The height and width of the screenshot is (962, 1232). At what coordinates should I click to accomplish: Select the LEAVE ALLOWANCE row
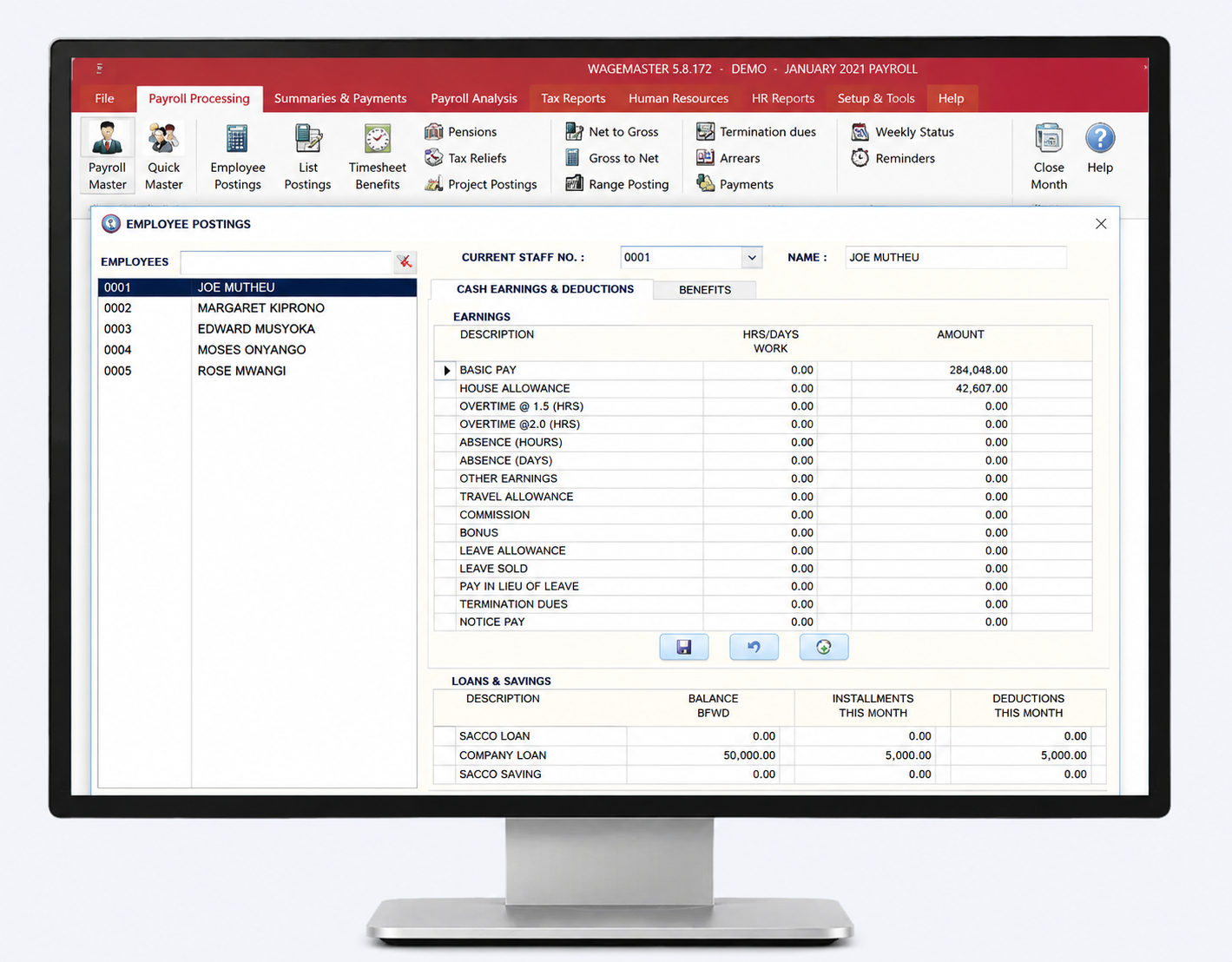pyautogui.click(x=762, y=550)
